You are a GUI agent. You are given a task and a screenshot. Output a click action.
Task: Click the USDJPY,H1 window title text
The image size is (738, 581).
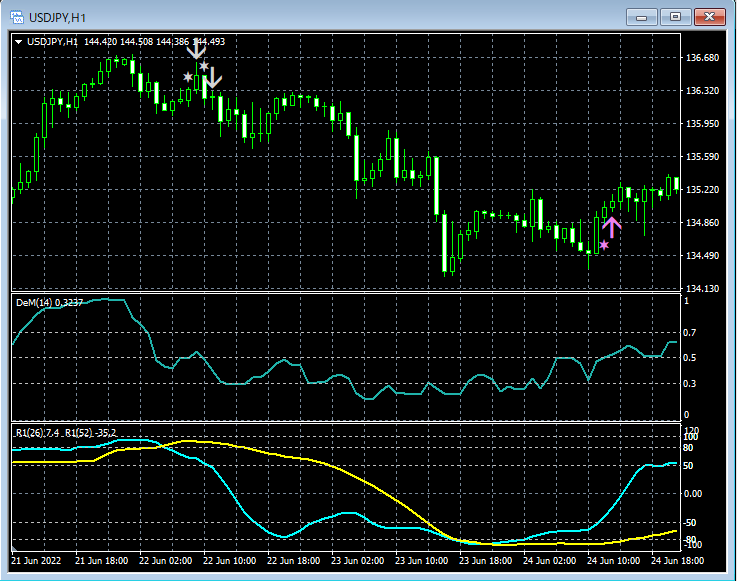click(x=56, y=16)
